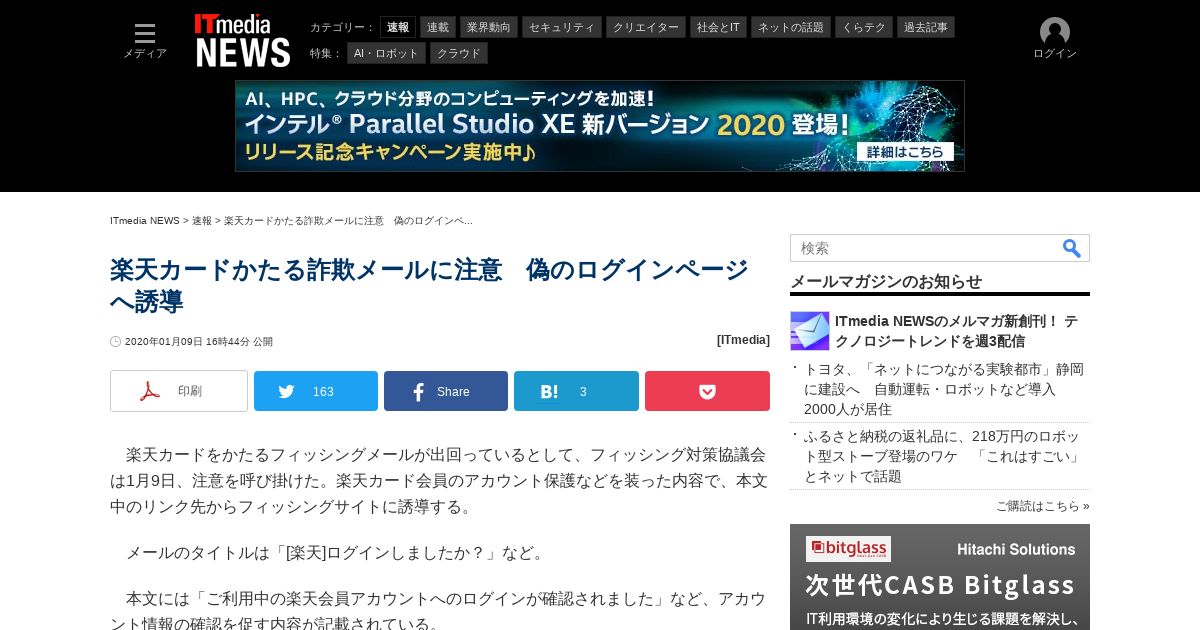Click ご購読はこちら link
Image resolution: width=1200 pixels, height=630 pixels.
tap(1043, 506)
